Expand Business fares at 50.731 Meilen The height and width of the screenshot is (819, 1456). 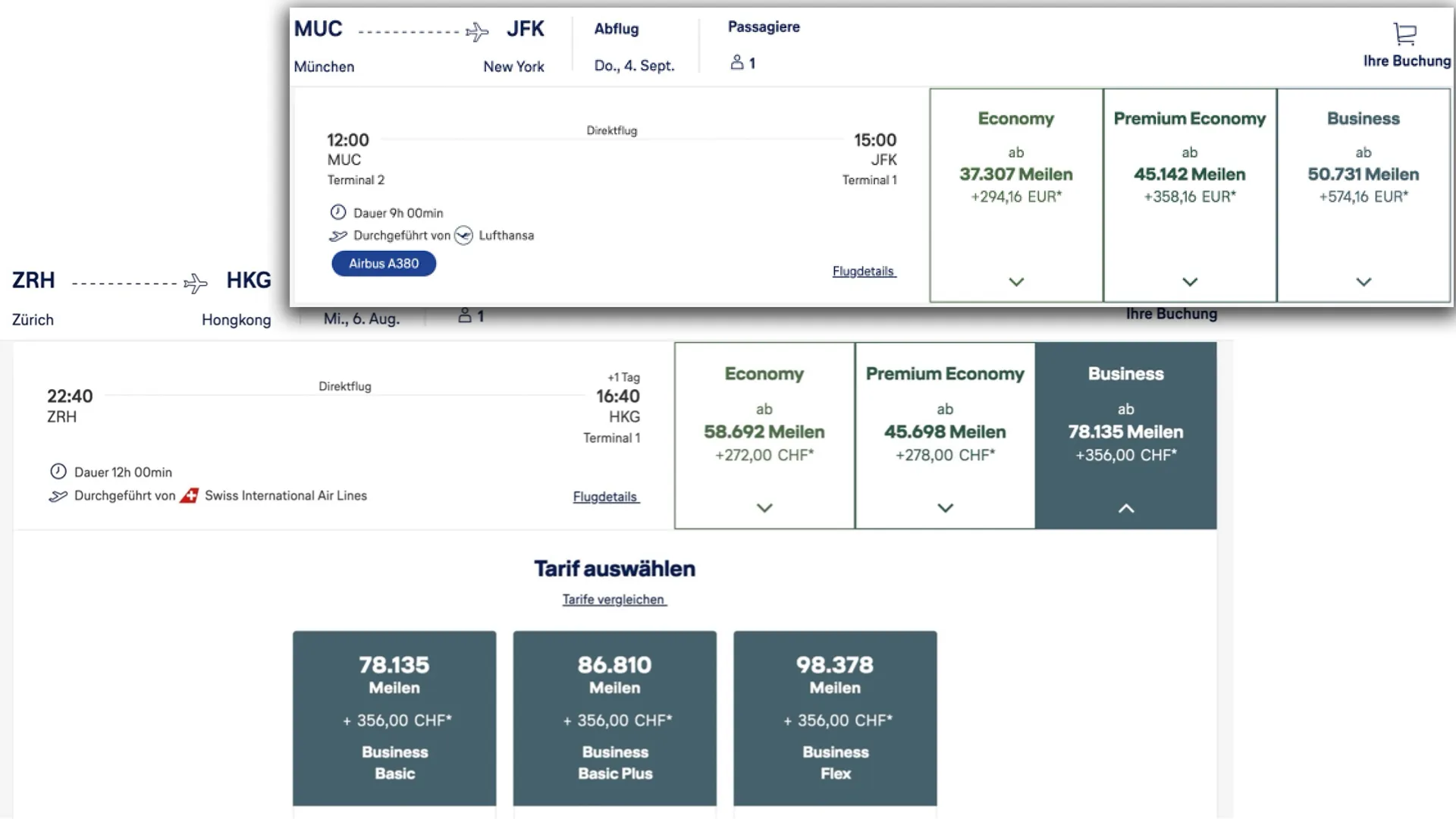coord(1363,282)
